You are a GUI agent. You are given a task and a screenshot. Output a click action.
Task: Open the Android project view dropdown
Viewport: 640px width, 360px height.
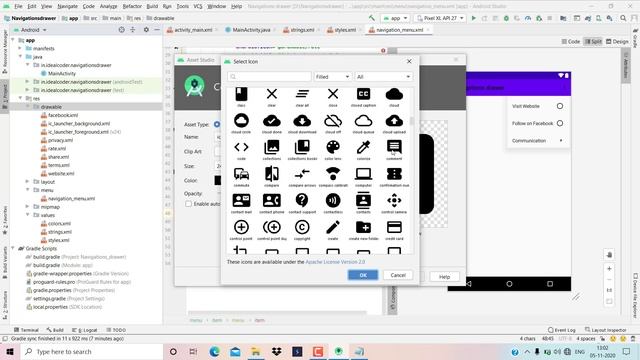[31, 30]
